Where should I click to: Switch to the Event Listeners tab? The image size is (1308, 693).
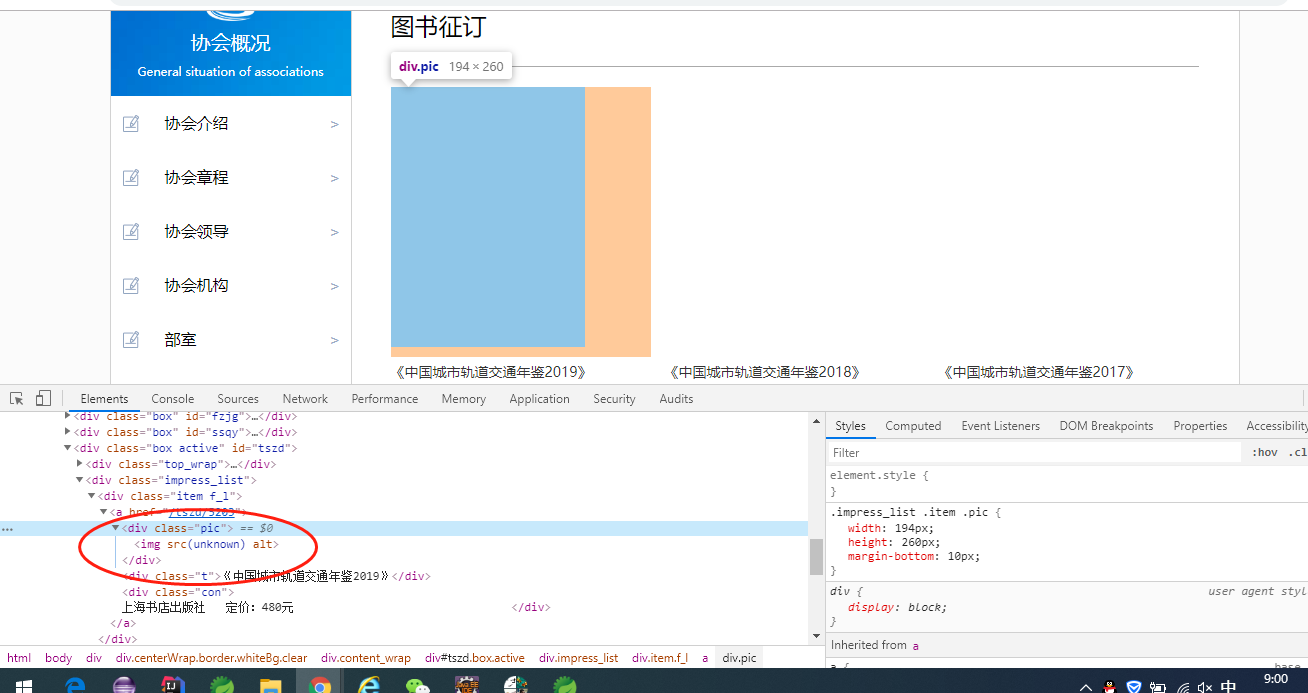coord(1001,426)
